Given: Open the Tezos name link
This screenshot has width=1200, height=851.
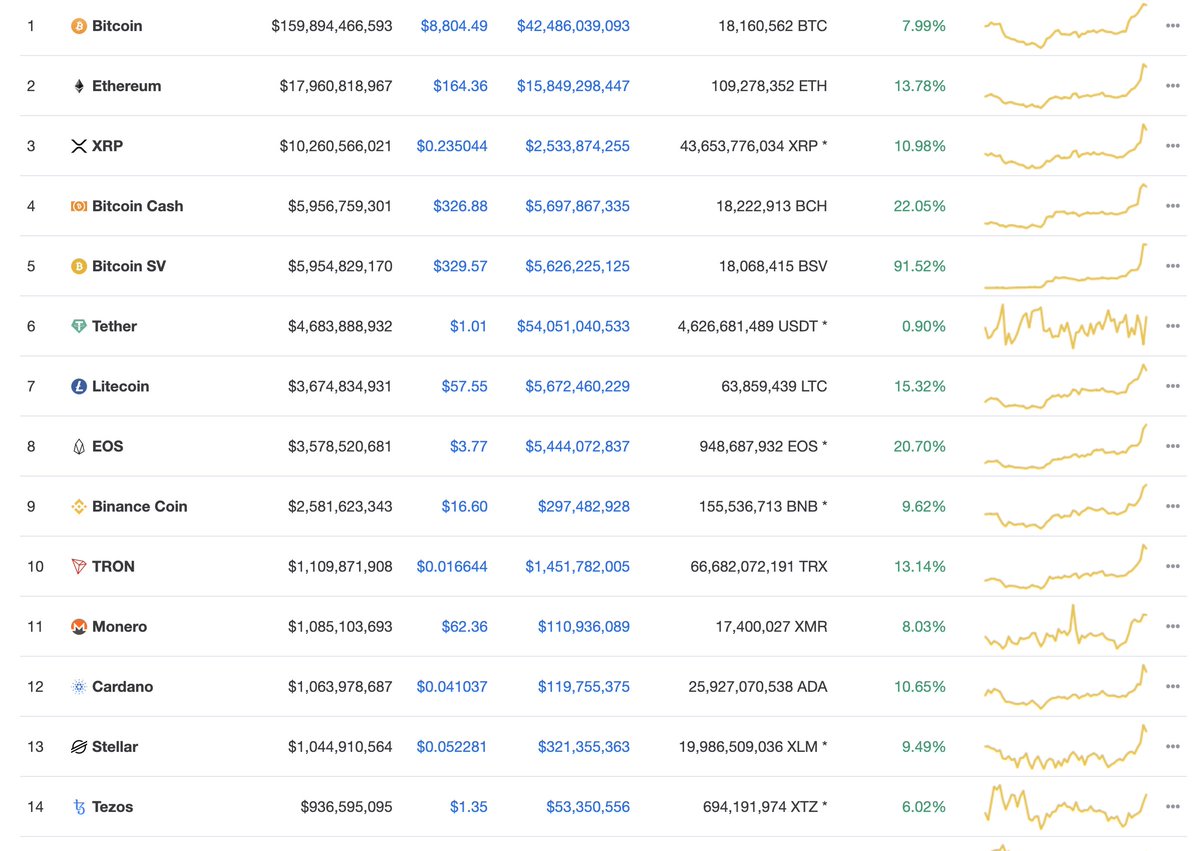Looking at the screenshot, I should (x=112, y=806).
